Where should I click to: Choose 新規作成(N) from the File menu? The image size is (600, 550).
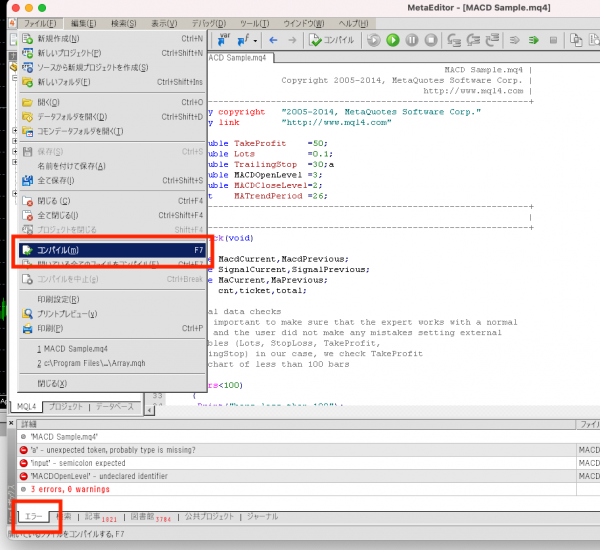tap(112, 39)
